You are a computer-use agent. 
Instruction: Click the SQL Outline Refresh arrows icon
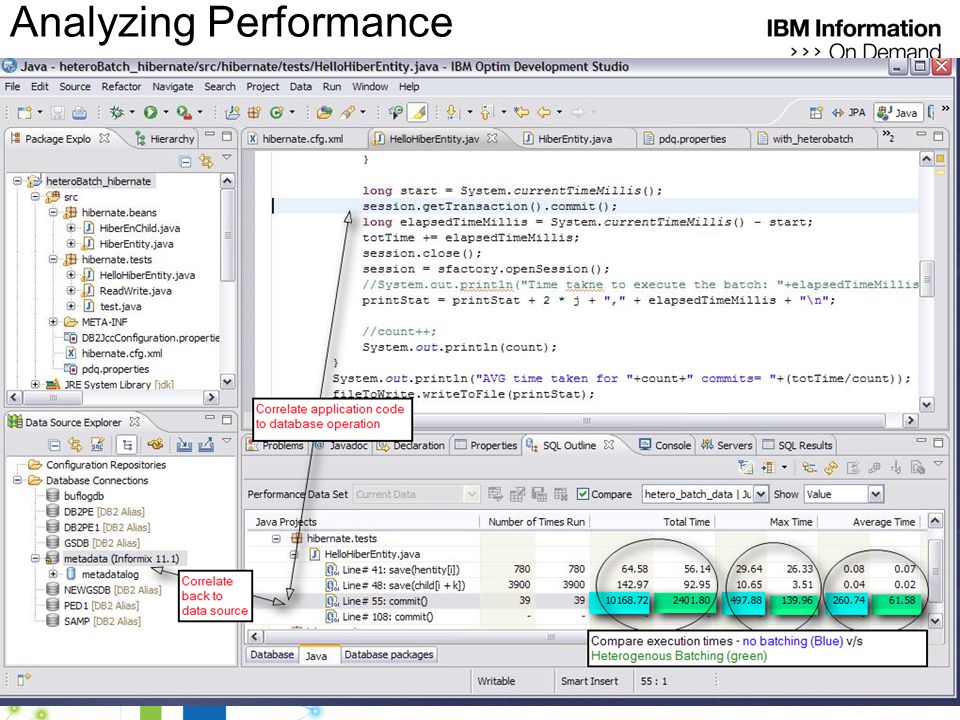(831, 468)
